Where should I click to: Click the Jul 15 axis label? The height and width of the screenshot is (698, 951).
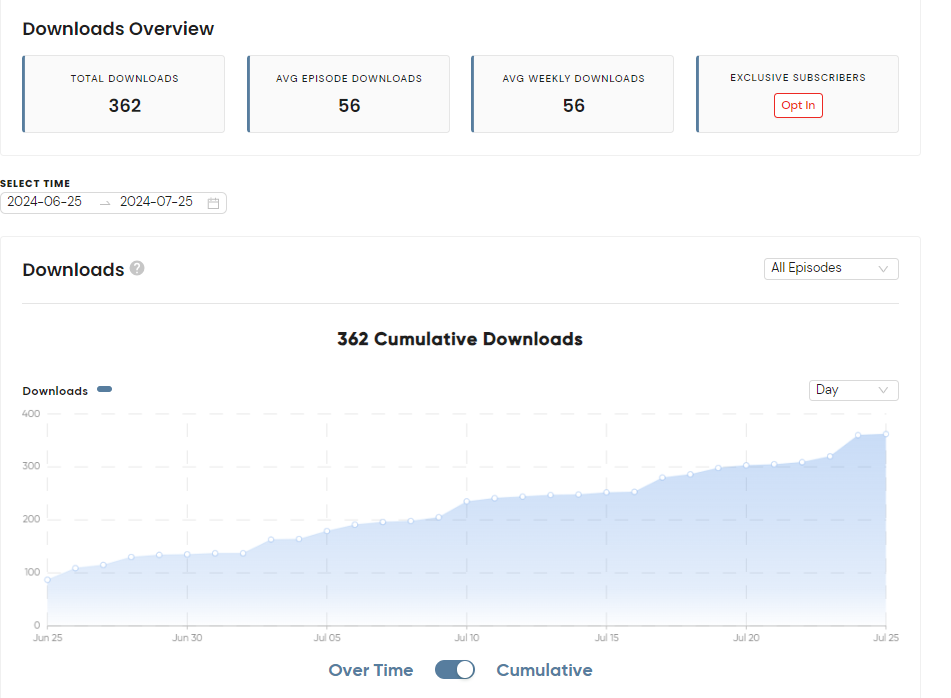click(x=606, y=637)
